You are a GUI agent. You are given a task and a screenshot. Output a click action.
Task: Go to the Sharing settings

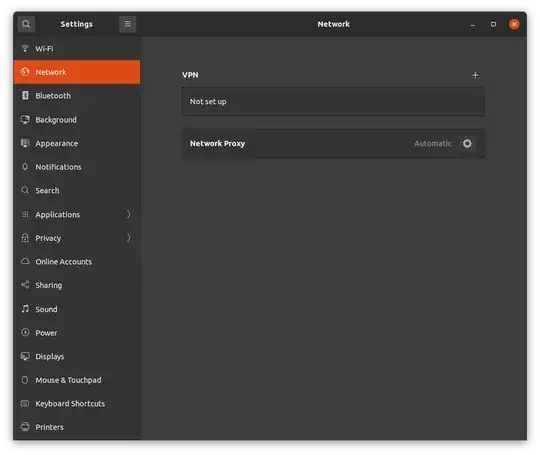point(77,285)
